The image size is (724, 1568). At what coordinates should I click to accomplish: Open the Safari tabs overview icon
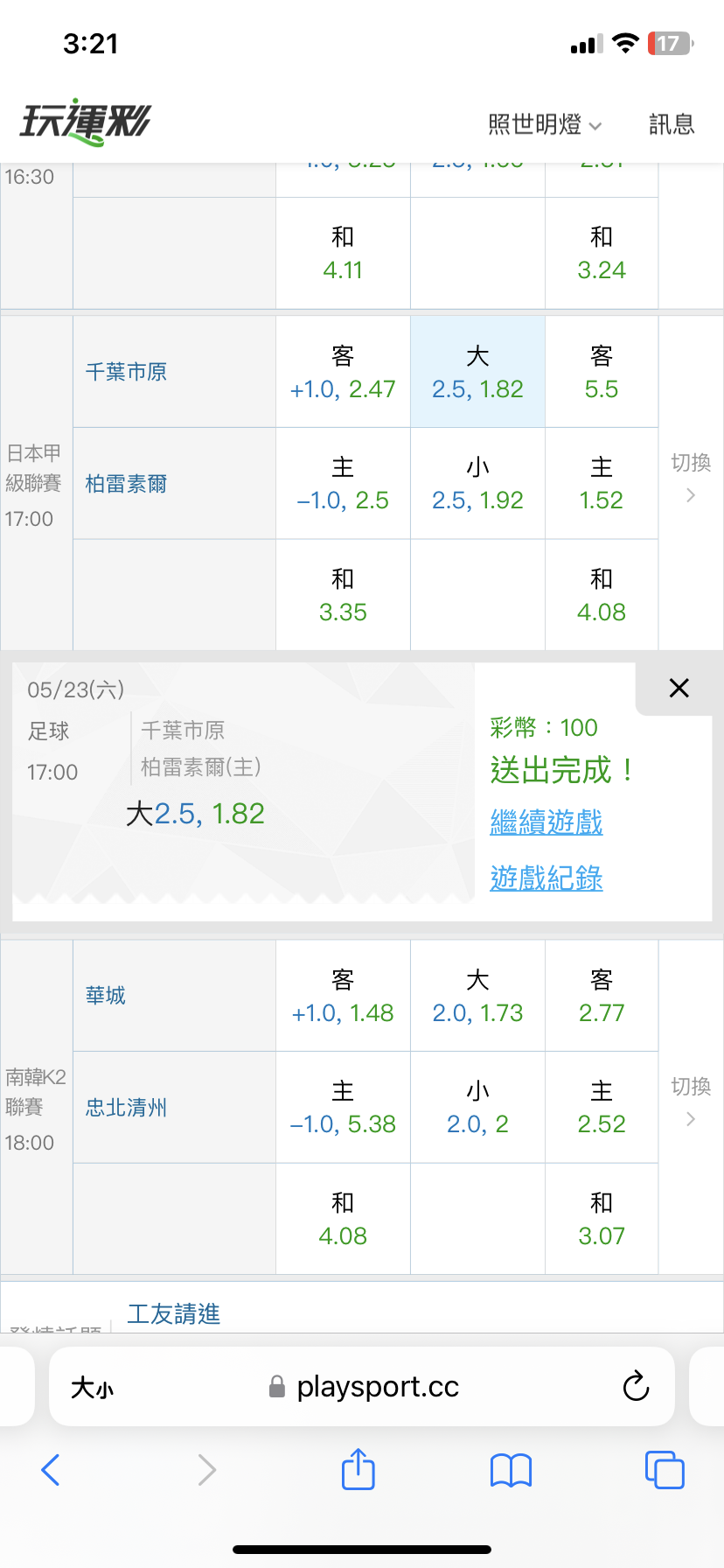click(665, 1470)
